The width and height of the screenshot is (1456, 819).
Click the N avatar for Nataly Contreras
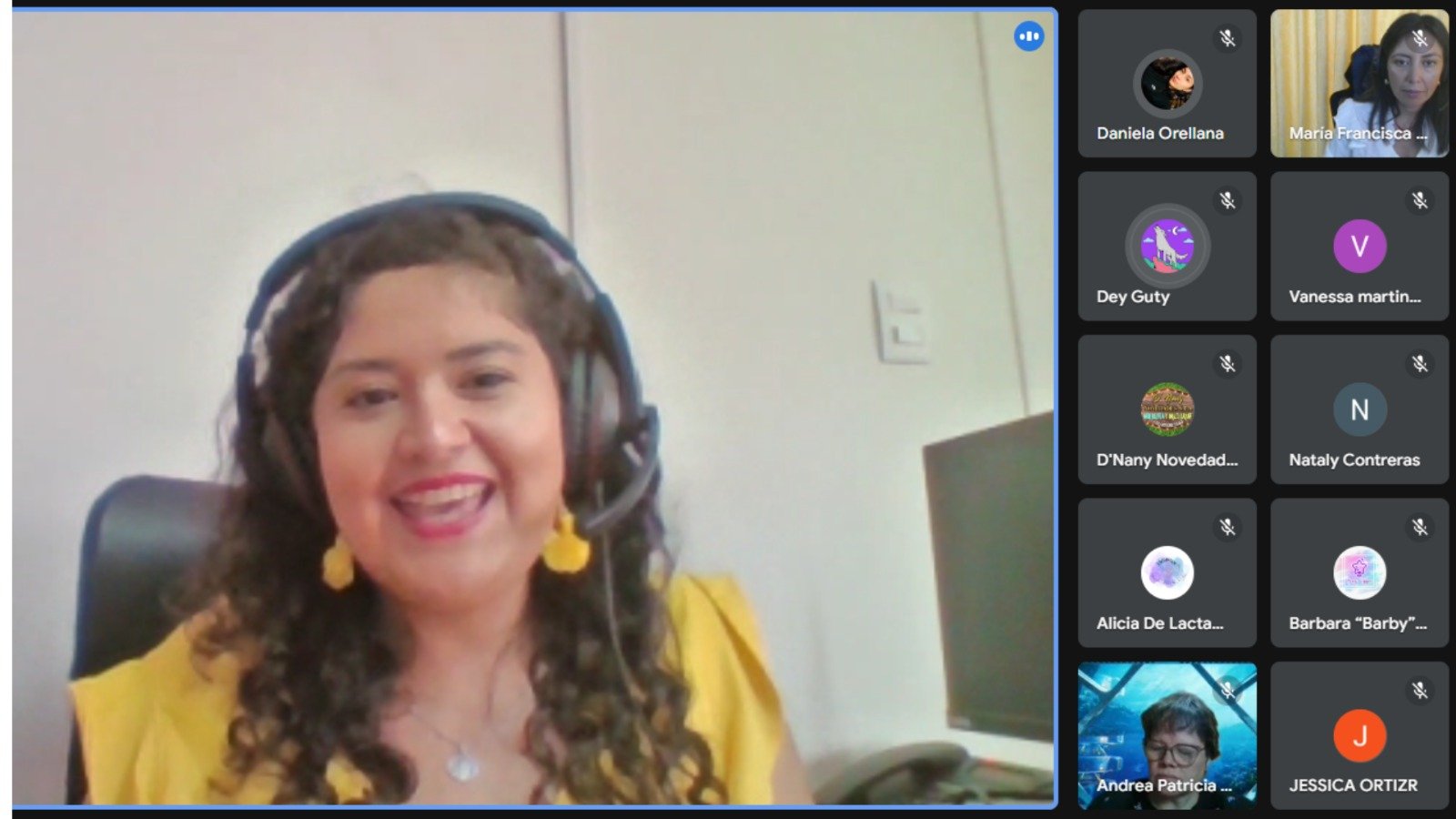click(x=1360, y=409)
